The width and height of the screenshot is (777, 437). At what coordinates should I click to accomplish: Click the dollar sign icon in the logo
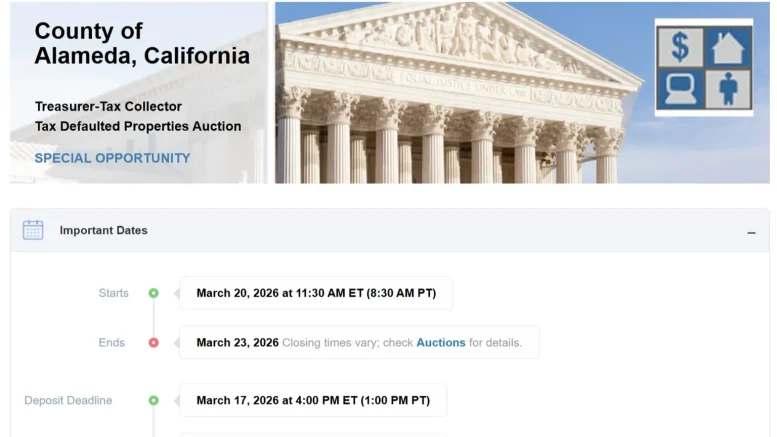(x=681, y=47)
